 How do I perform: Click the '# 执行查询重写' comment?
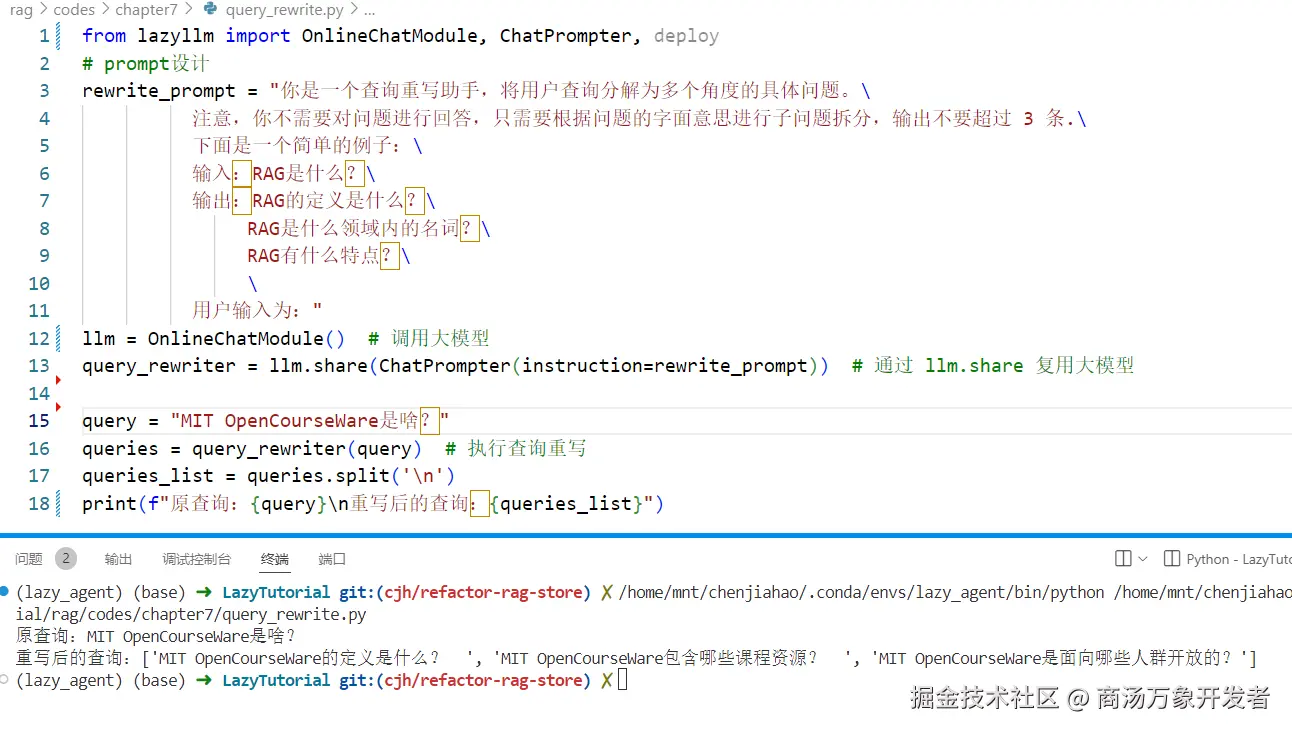[516, 448]
